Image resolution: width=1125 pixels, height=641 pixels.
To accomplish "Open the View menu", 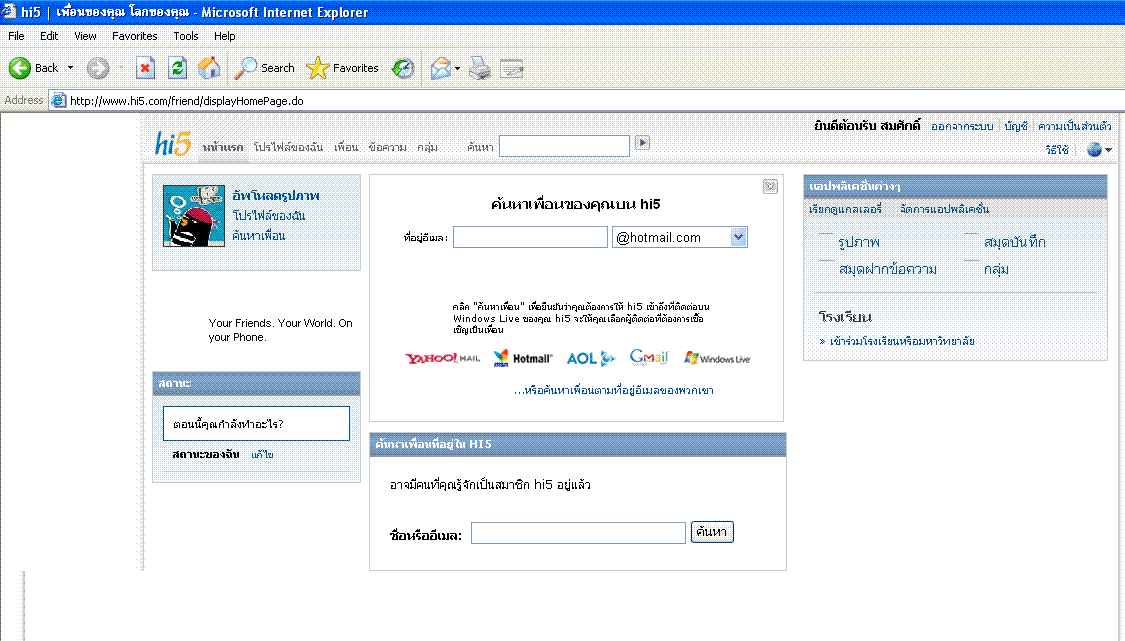I will [x=85, y=36].
